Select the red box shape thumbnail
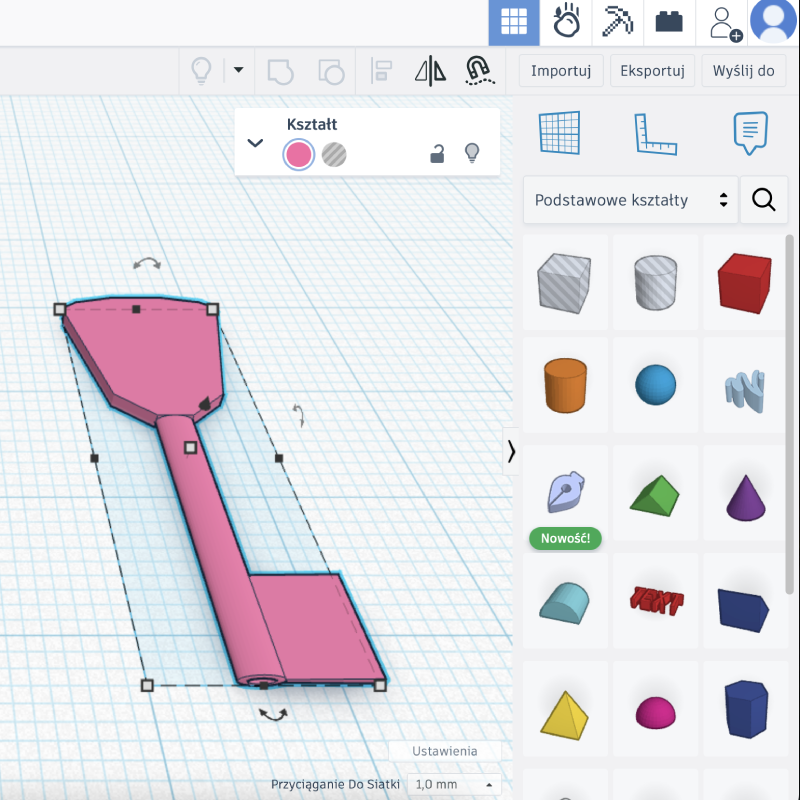 pyautogui.click(x=744, y=281)
